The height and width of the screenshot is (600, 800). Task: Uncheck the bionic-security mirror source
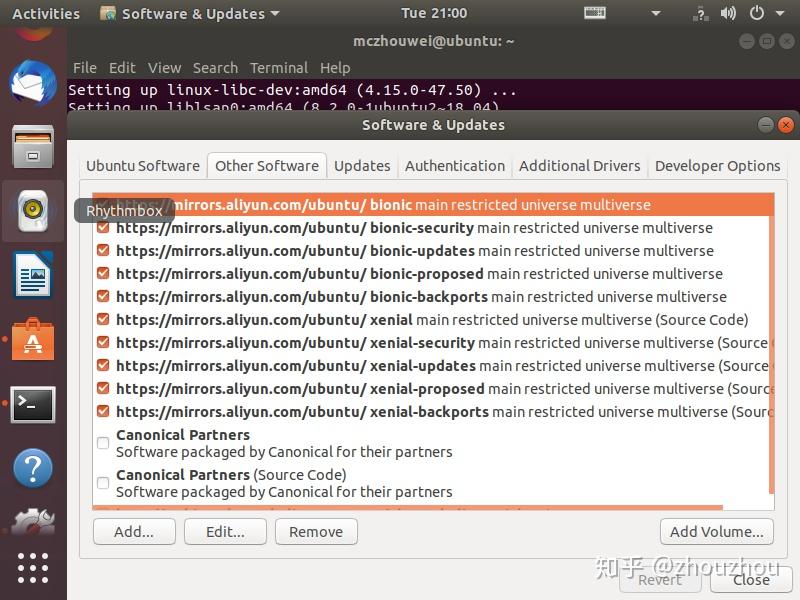tap(102, 228)
